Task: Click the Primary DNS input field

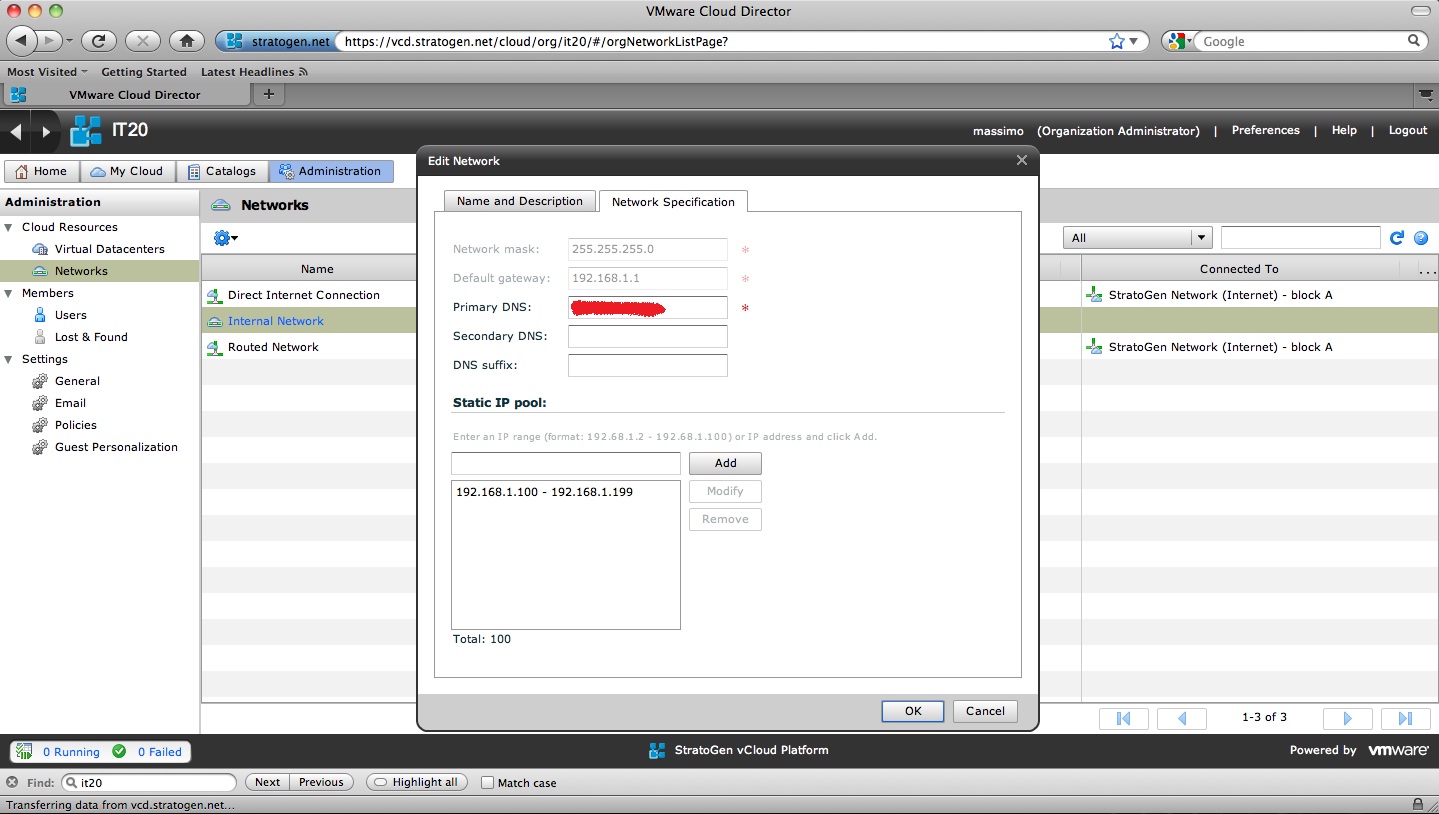Action: [x=648, y=307]
